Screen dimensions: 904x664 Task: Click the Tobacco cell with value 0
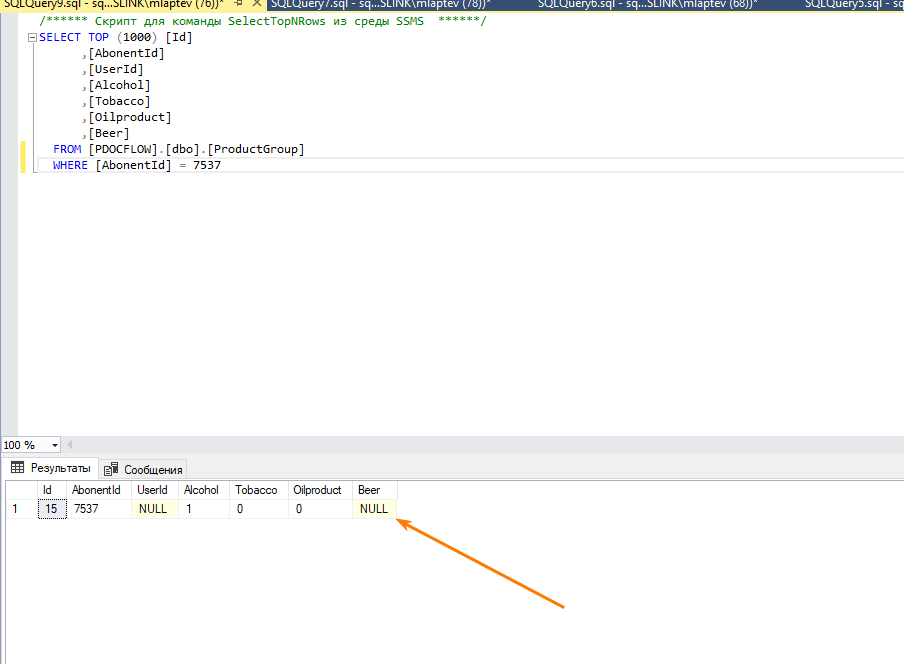pyautogui.click(x=259, y=509)
